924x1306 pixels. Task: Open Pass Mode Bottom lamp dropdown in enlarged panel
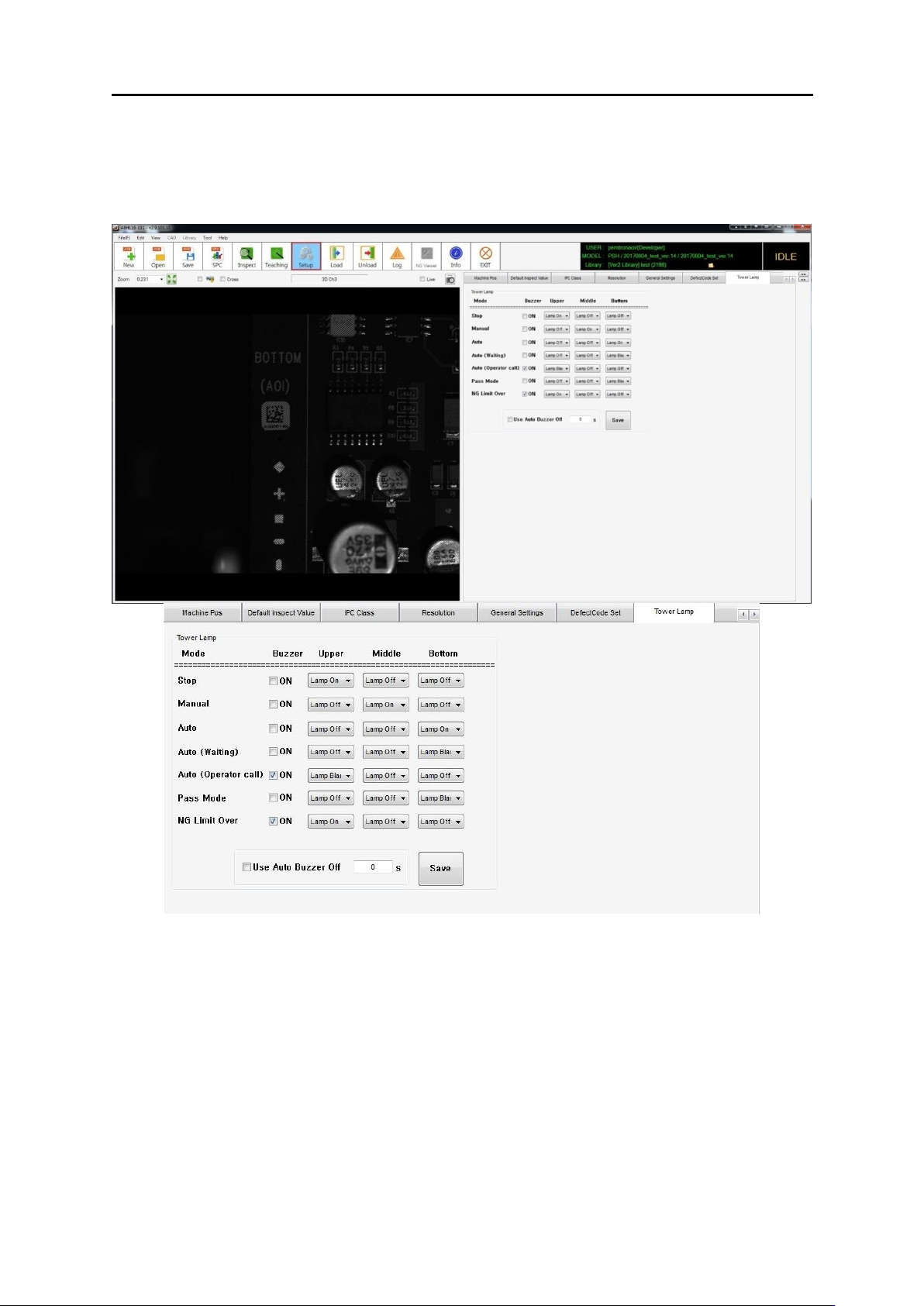[440, 798]
